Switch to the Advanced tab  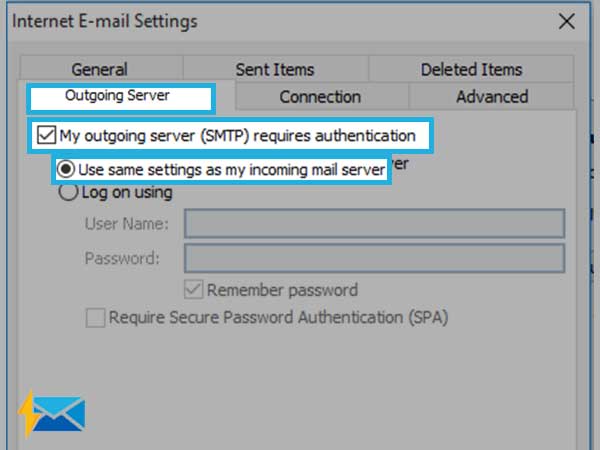tap(492, 97)
